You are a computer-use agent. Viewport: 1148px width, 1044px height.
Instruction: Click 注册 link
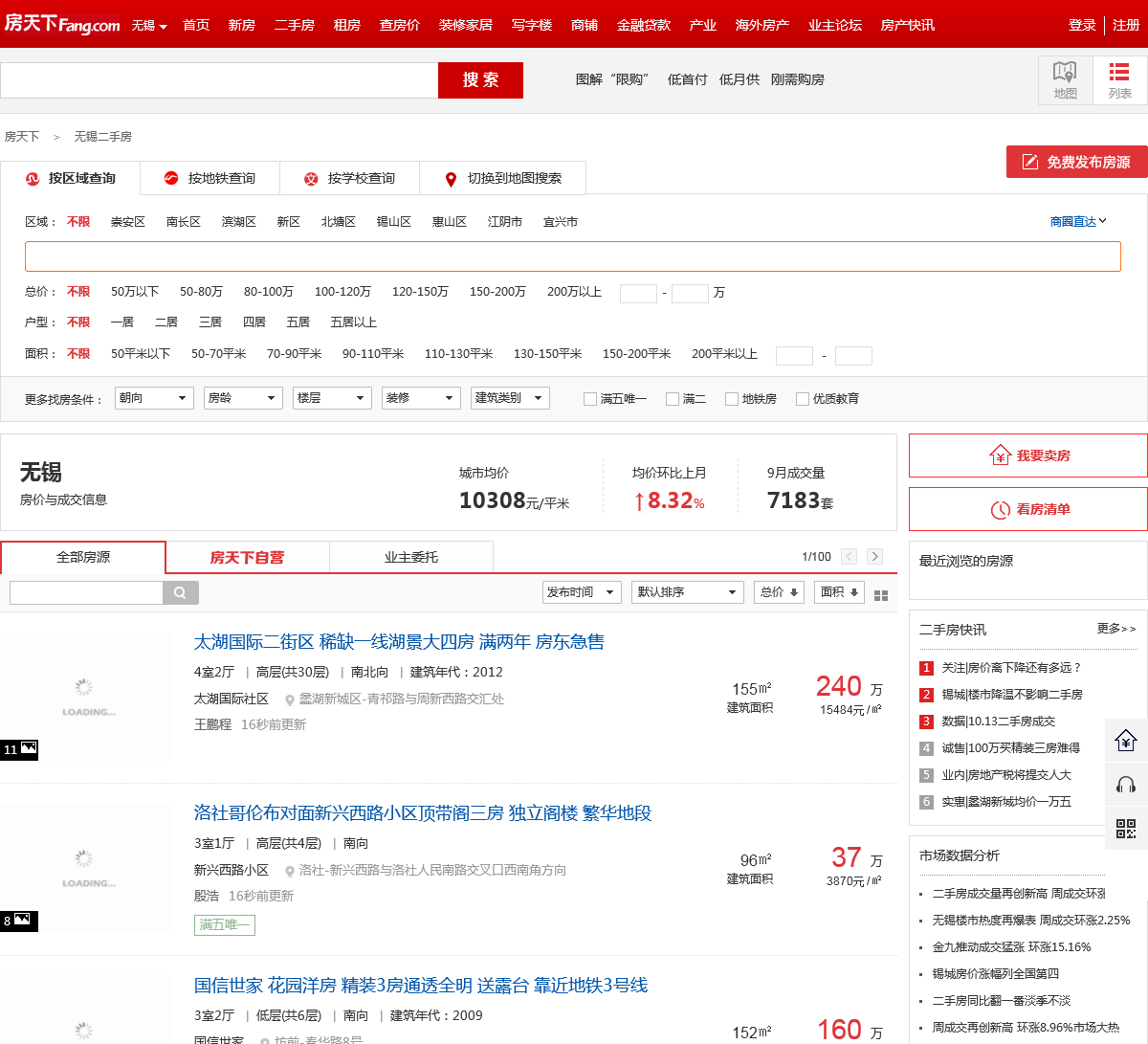[1126, 25]
